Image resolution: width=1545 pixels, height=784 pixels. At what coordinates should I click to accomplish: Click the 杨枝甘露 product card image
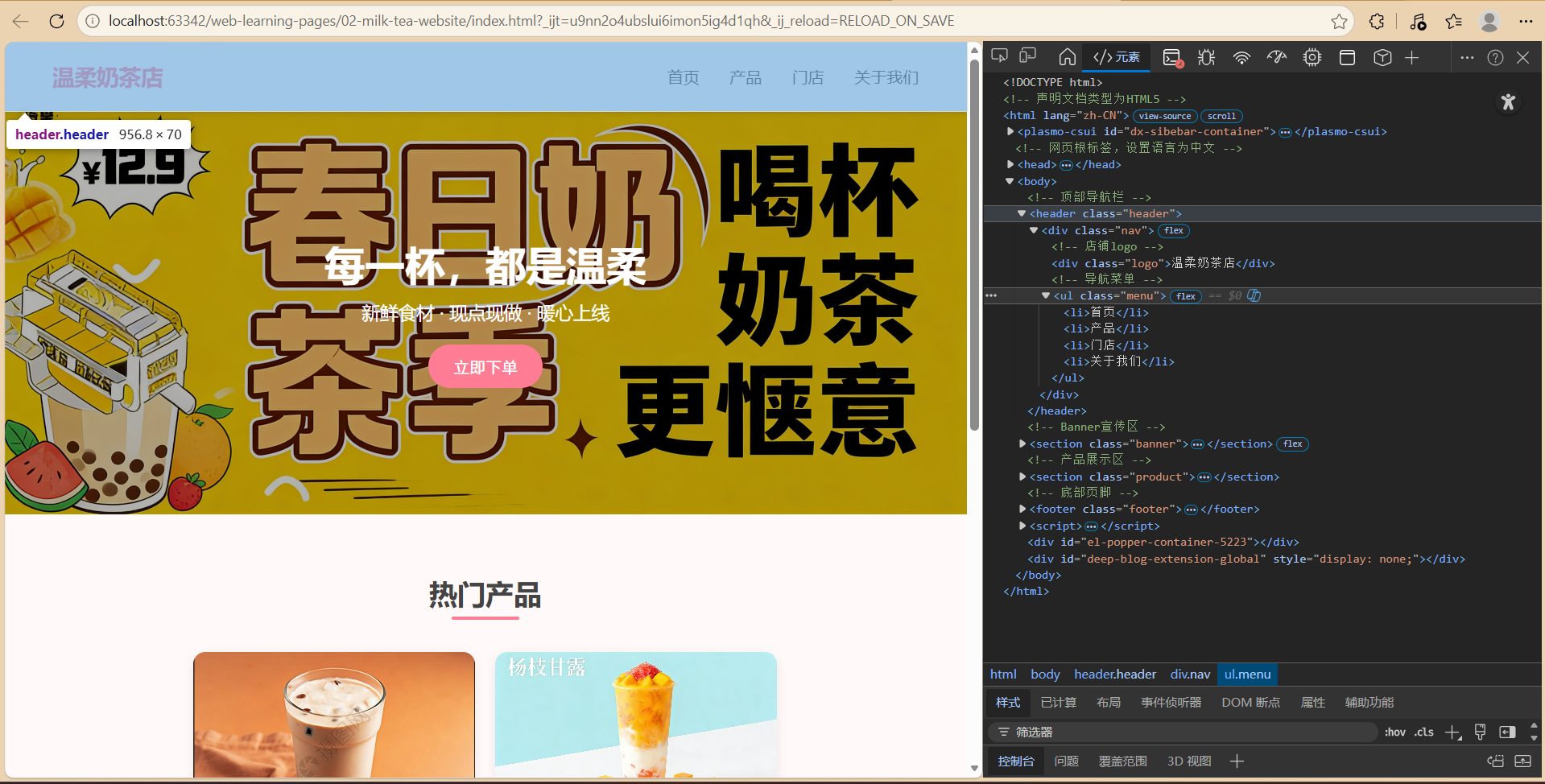point(636,715)
